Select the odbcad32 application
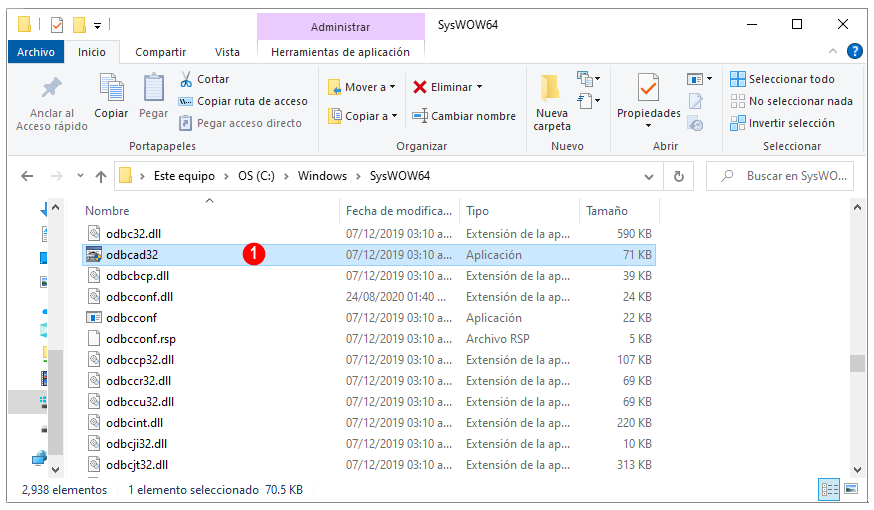Viewport: 874px width, 510px height. pos(369,255)
